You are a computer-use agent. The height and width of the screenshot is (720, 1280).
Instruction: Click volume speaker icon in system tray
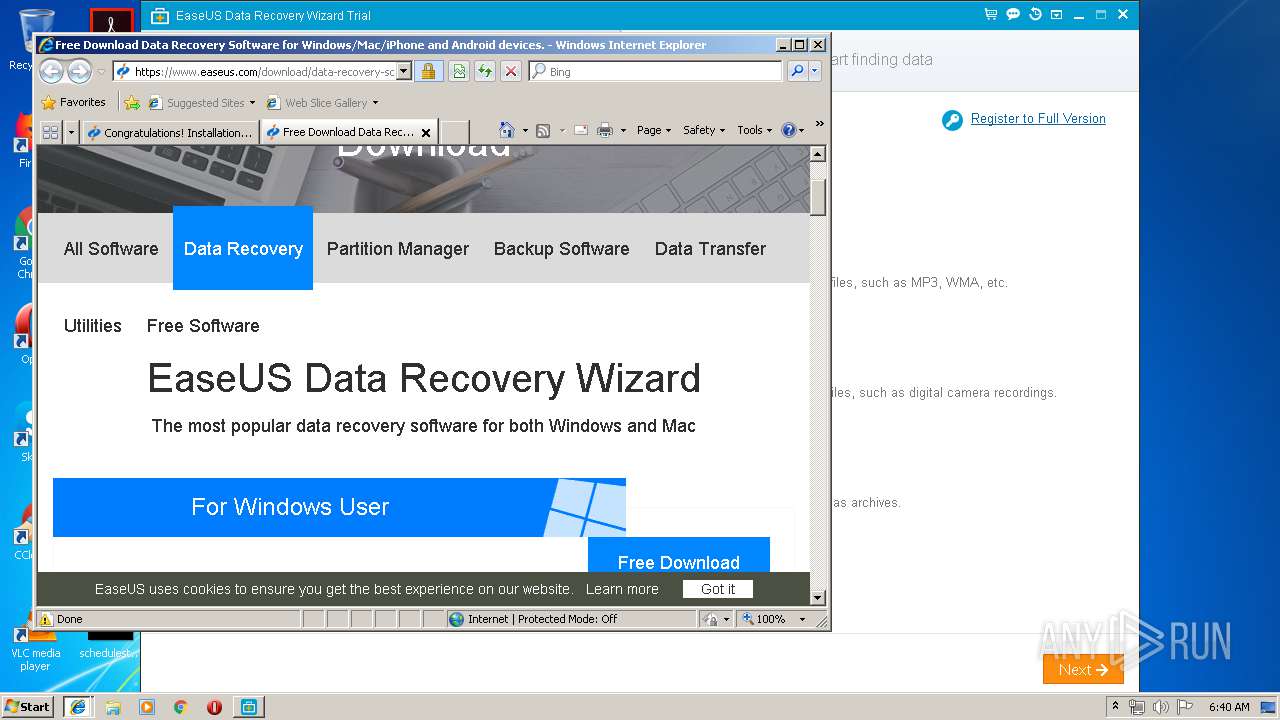(1159, 707)
